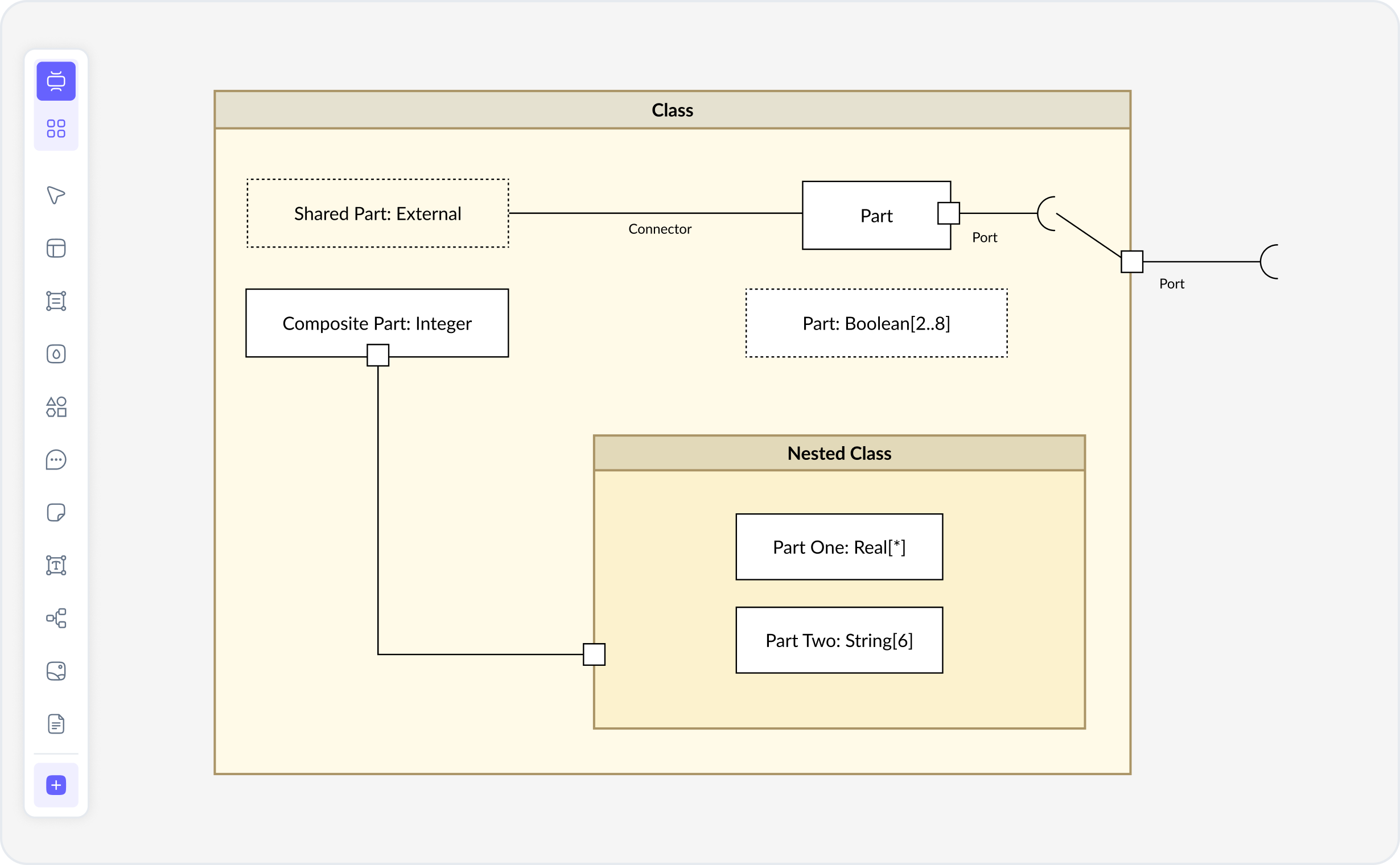This screenshot has height=865, width=1400.
Task: Choose the frame with lines tool
Action: click(56, 301)
